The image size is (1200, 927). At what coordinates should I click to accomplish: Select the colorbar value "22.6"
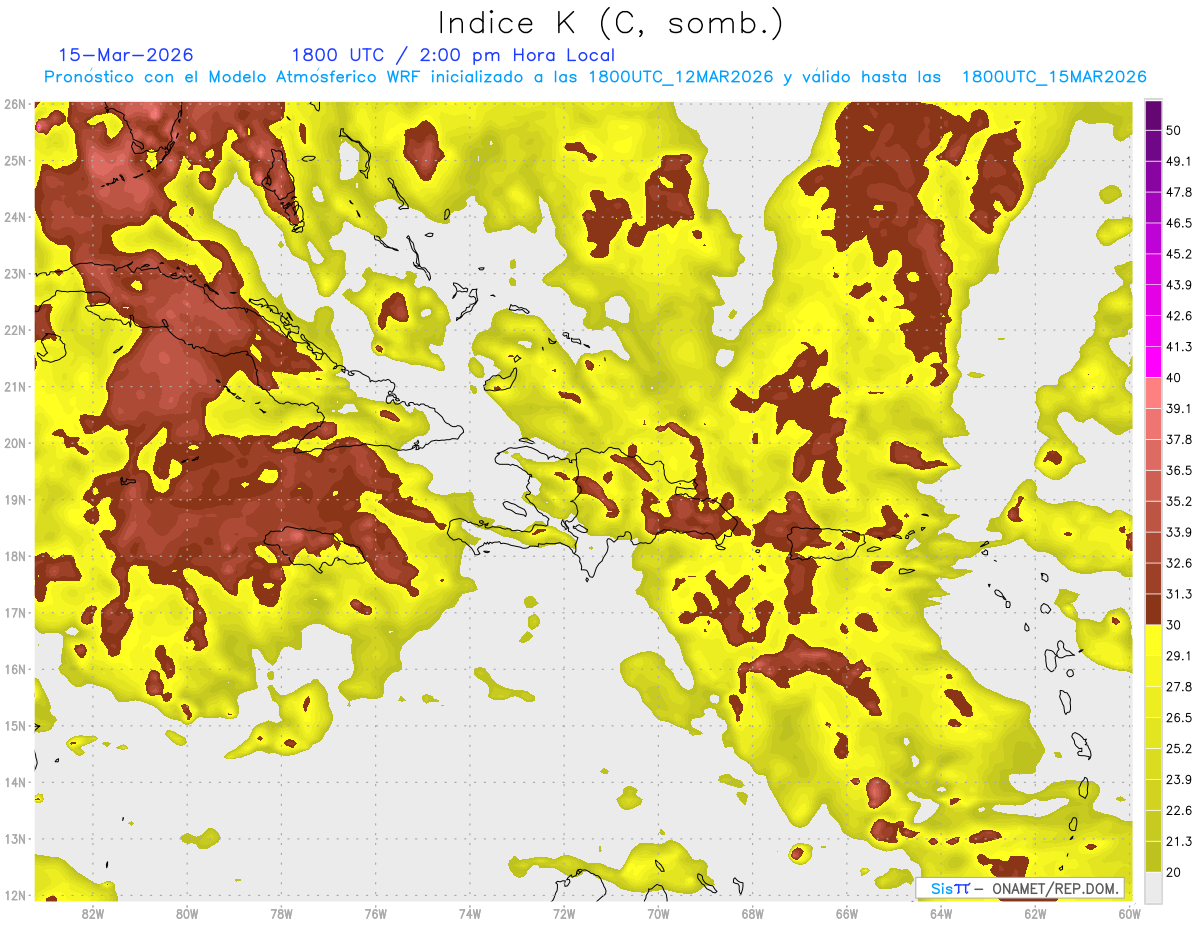pyautogui.click(x=1178, y=811)
